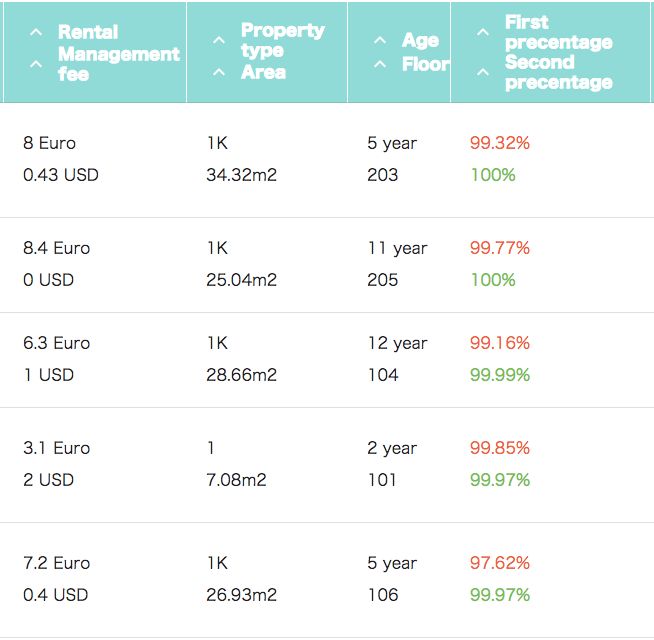Click the red 99.32% first percentage
This screenshot has height=640, width=654.
pyautogui.click(x=499, y=143)
